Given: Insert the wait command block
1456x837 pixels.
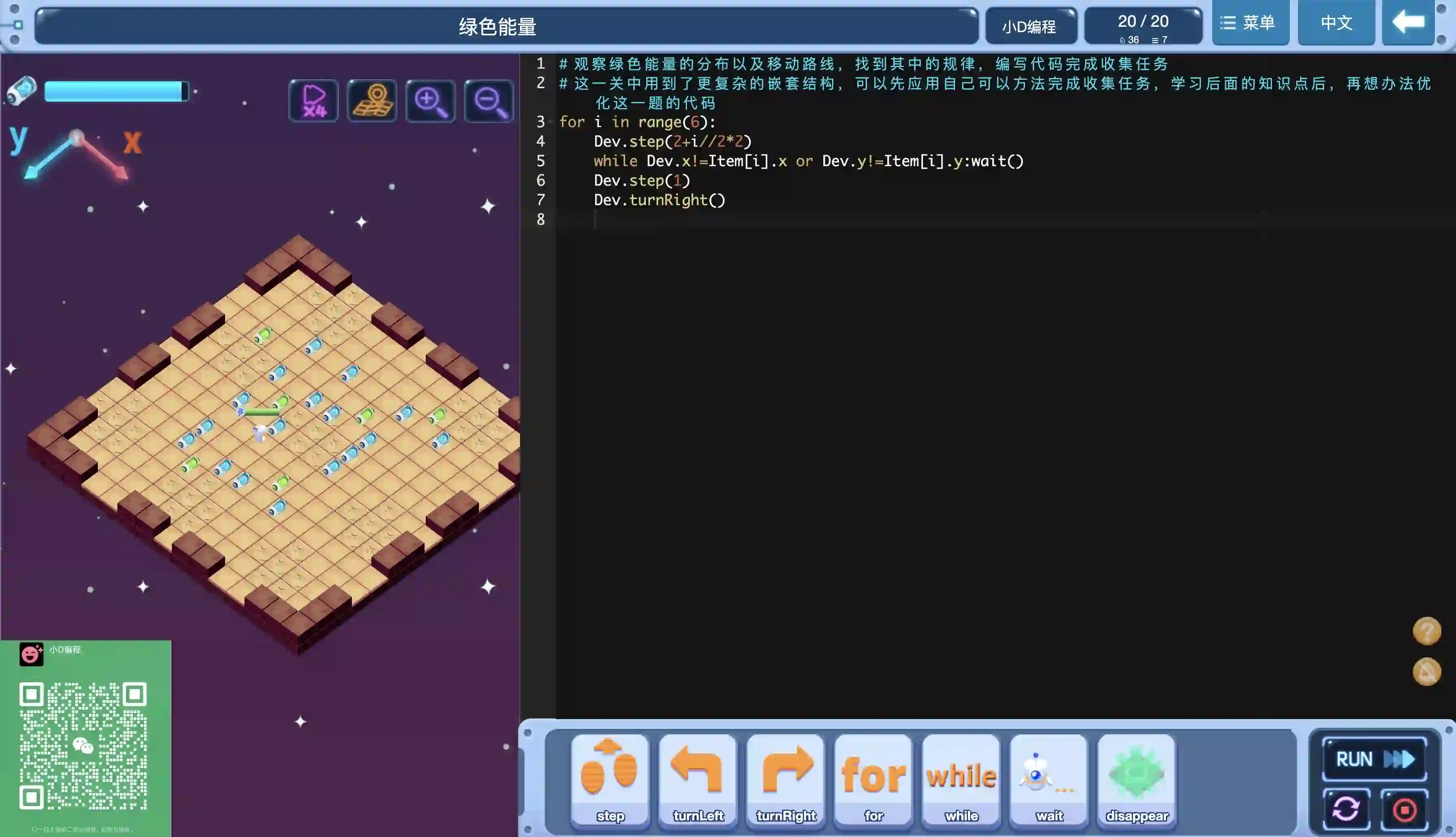Looking at the screenshot, I should coord(1049,779).
